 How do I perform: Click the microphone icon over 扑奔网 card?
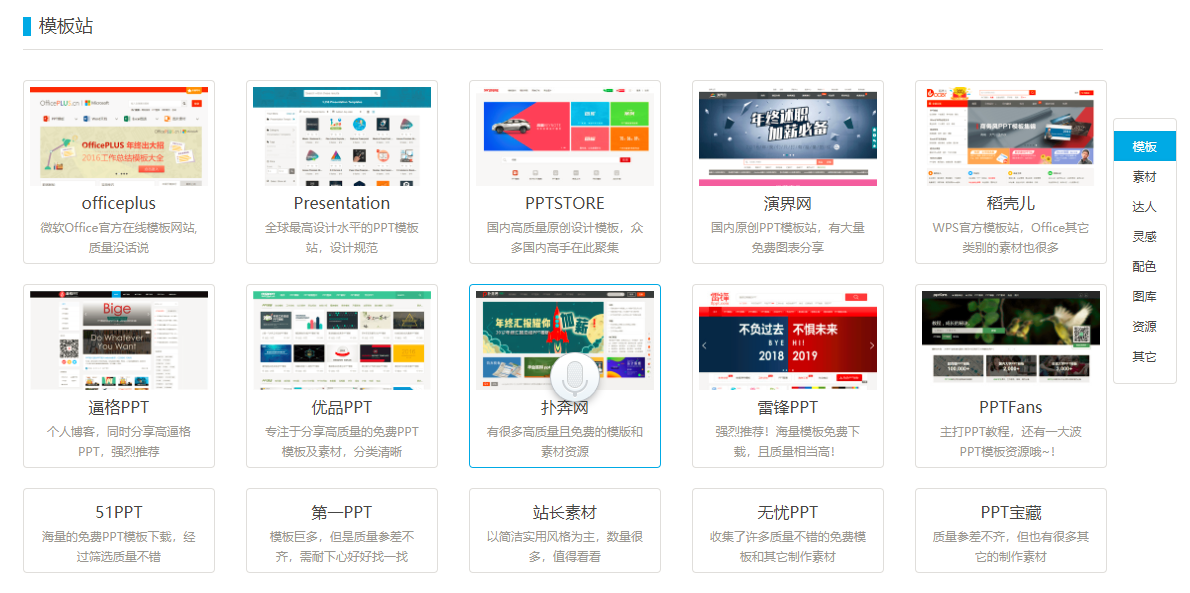click(575, 377)
